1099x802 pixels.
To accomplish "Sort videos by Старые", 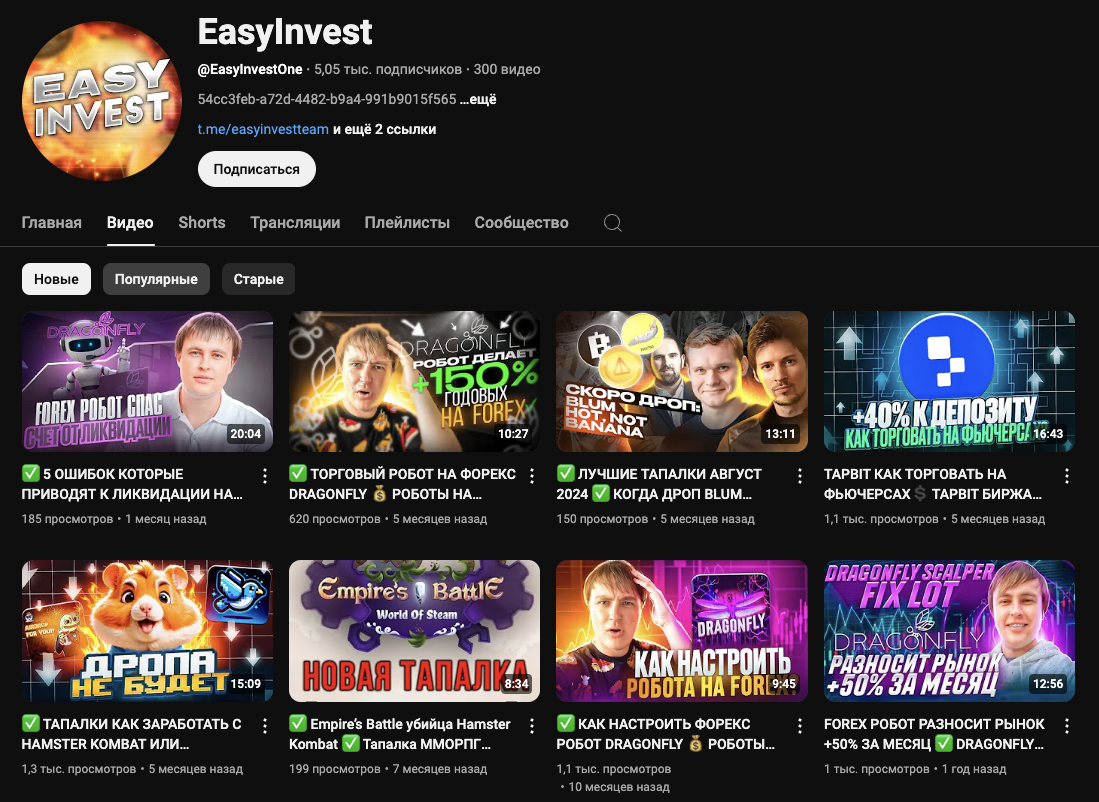I will [x=258, y=279].
